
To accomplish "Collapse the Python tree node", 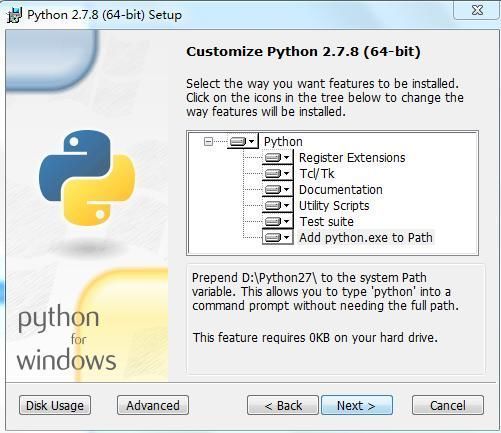I will 208,142.
